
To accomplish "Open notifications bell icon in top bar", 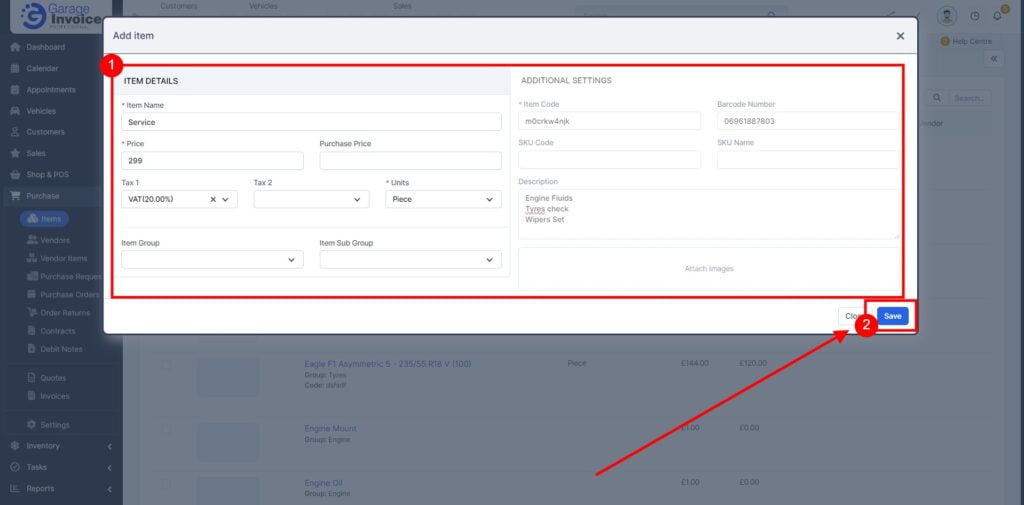I will (x=999, y=16).
